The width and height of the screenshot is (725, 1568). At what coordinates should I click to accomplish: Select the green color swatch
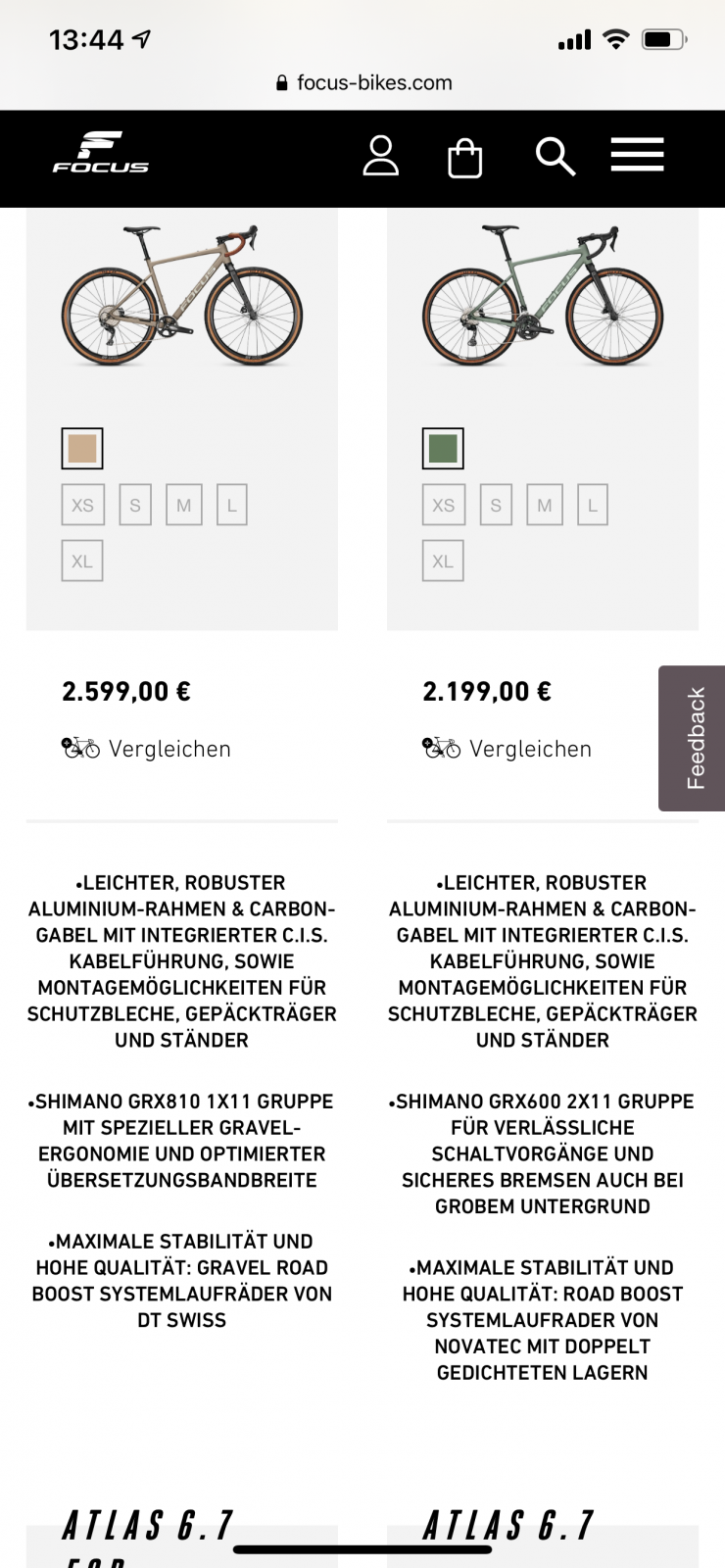pyautogui.click(x=443, y=449)
